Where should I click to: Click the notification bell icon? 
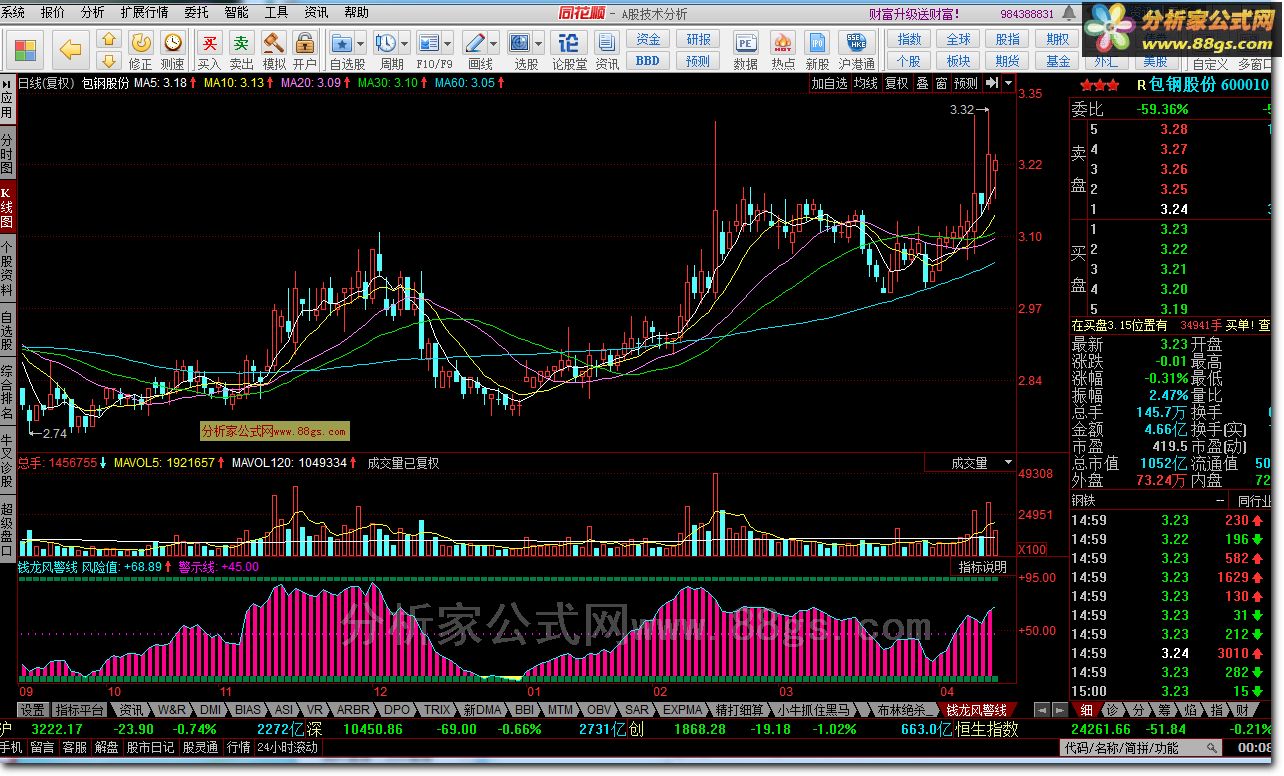(x=1071, y=15)
